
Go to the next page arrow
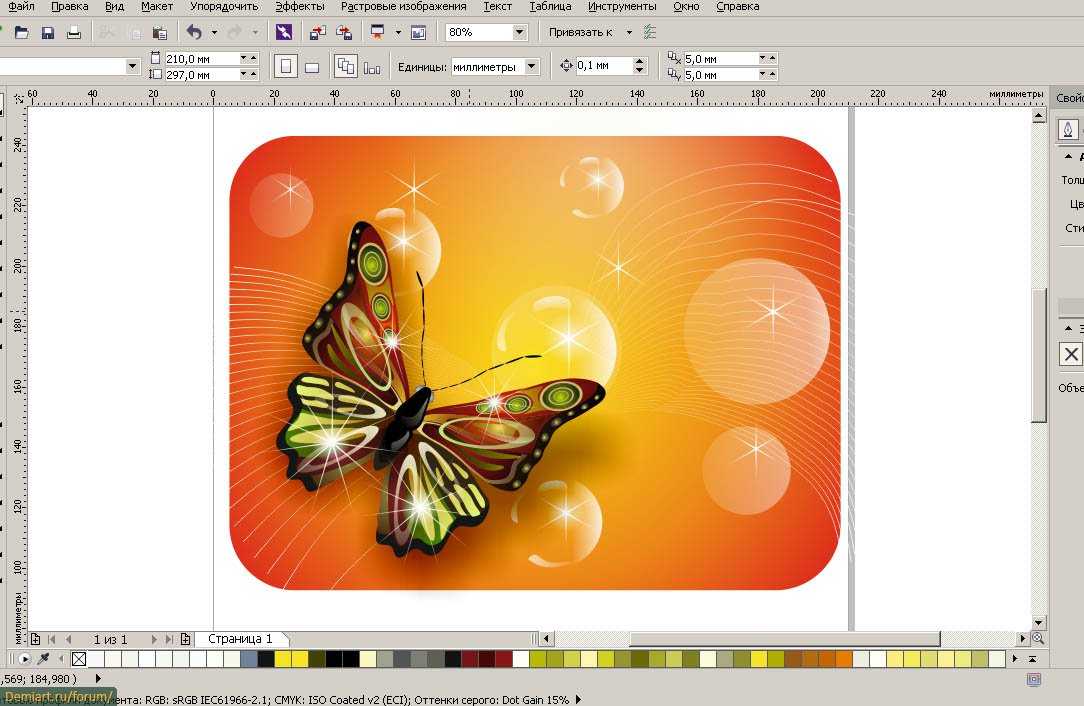coord(153,639)
